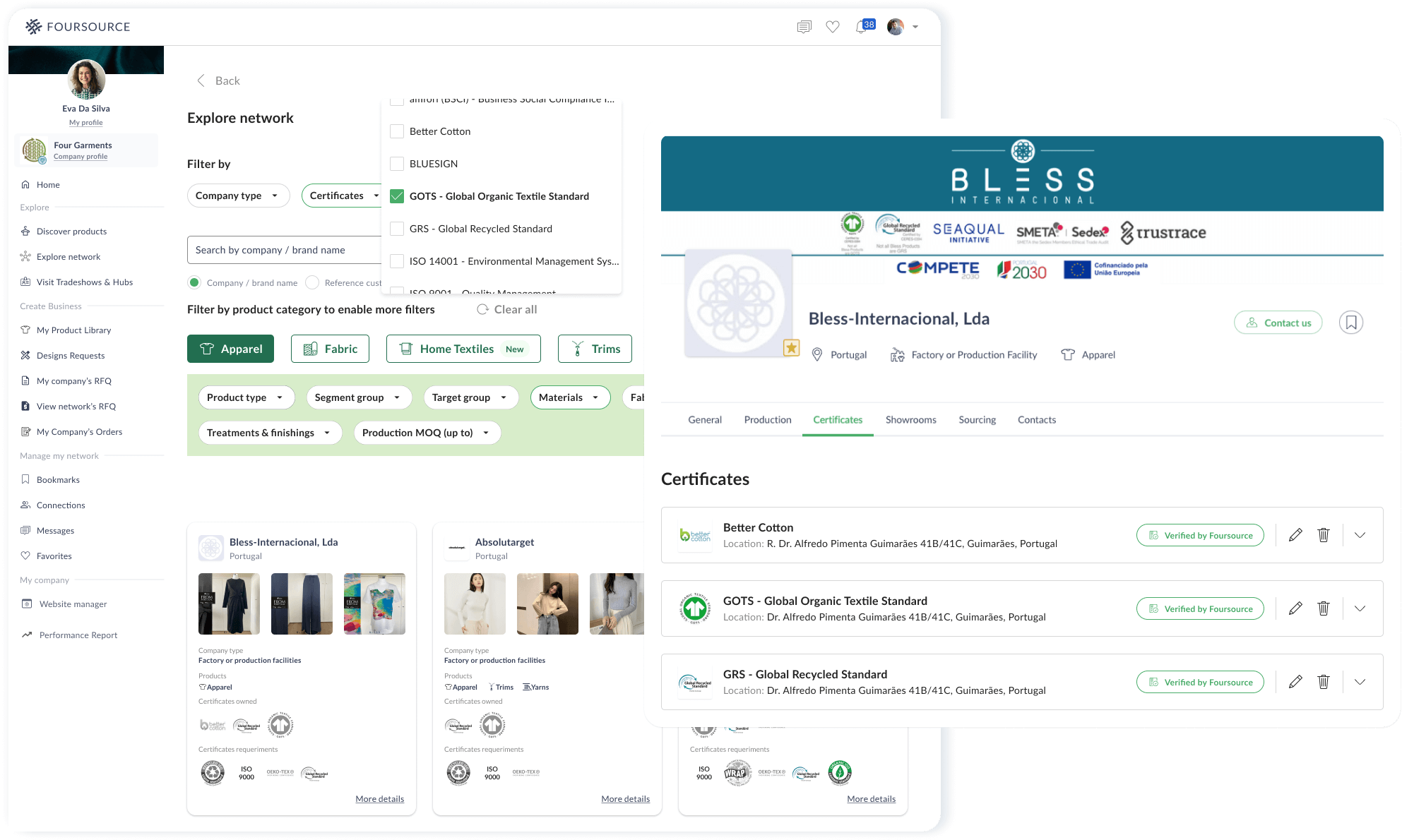This screenshot has height=840, width=1402.
Task: Click Clear all filters
Action: click(x=507, y=309)
